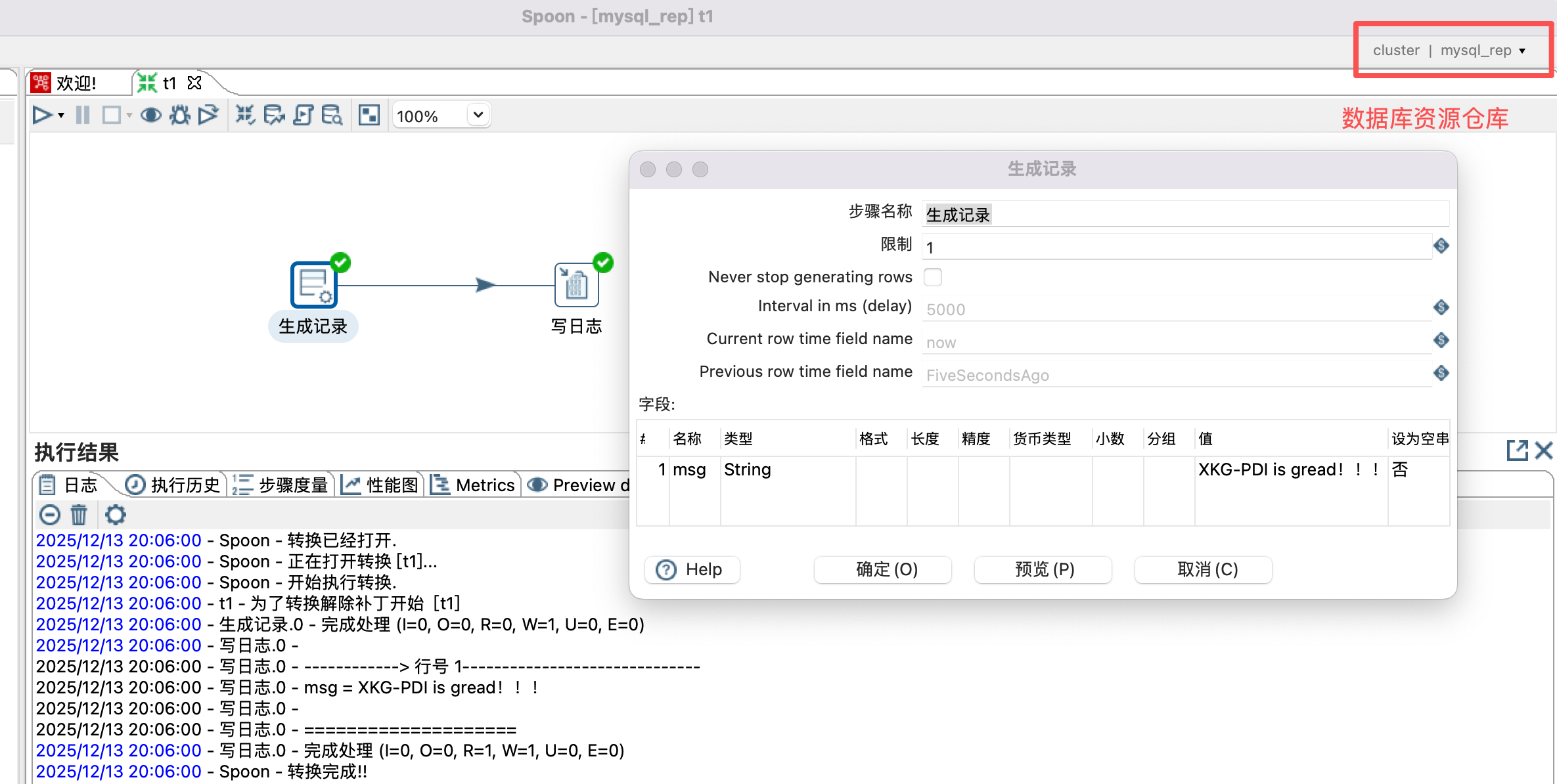Click the 限制 input field
The height and width of the screenshot is (784, 1557).
[1176, 248]
